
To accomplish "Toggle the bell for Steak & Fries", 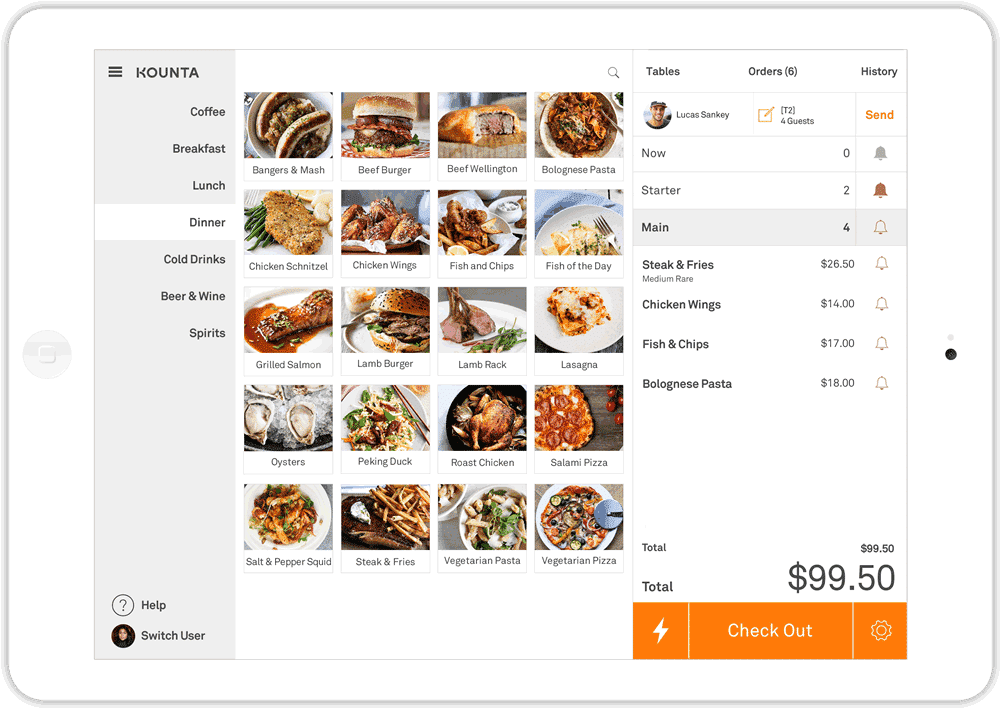I will click(x=881, y=263).
